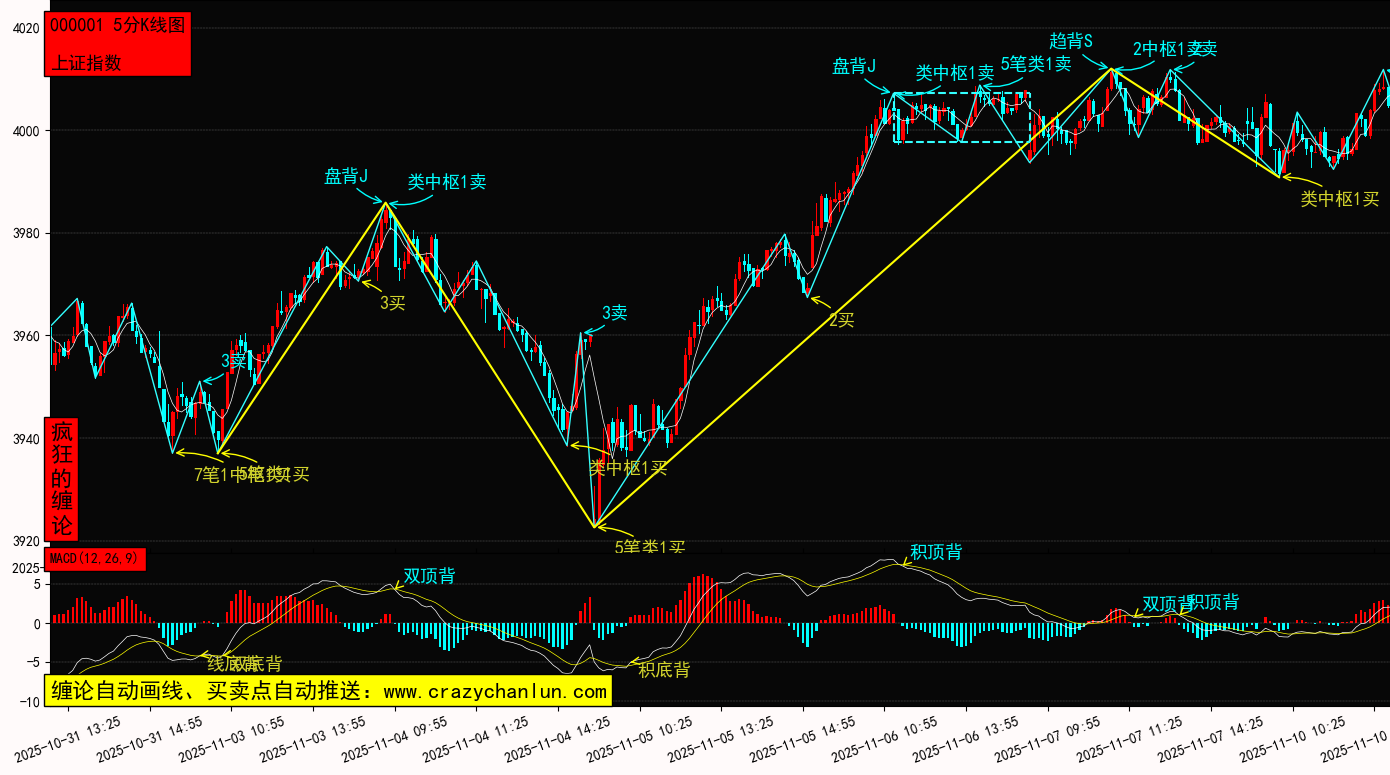Click the '5笔类1买' label at the chart low
1390x775 pixels.
(649, 547)
